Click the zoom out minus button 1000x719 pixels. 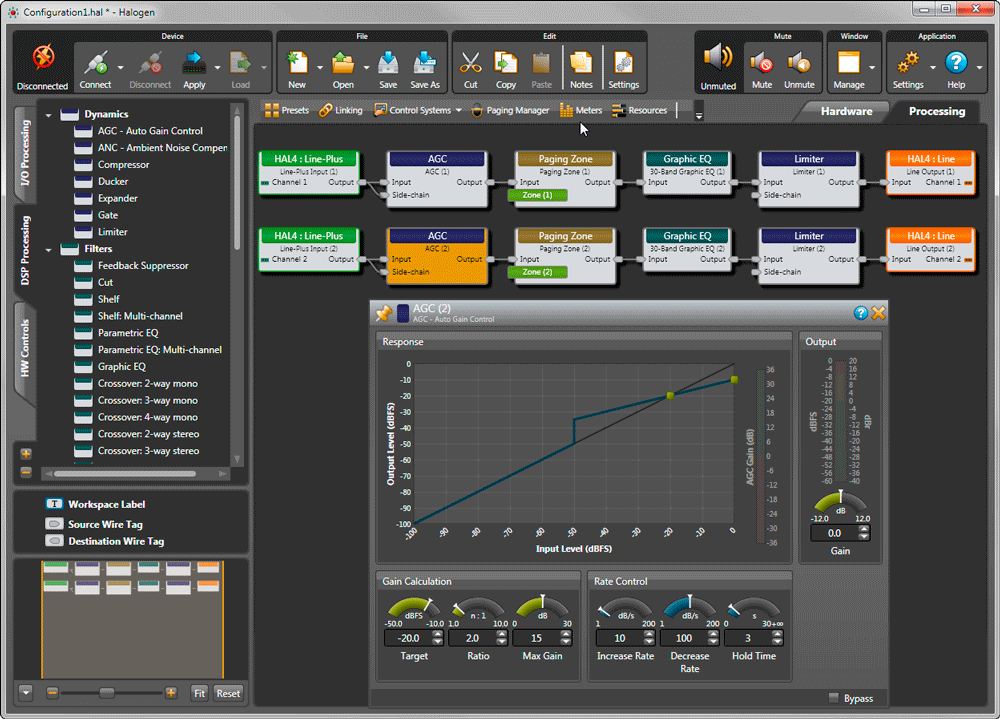(x=52, y=693)
